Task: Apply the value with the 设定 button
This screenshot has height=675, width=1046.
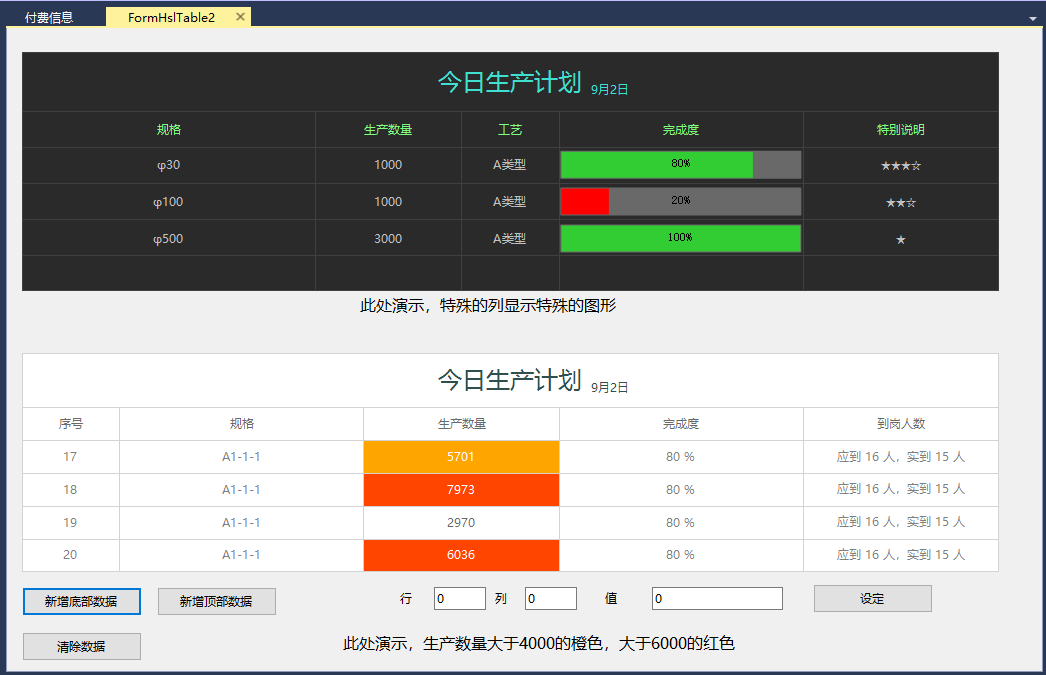Action: point(872,598)
